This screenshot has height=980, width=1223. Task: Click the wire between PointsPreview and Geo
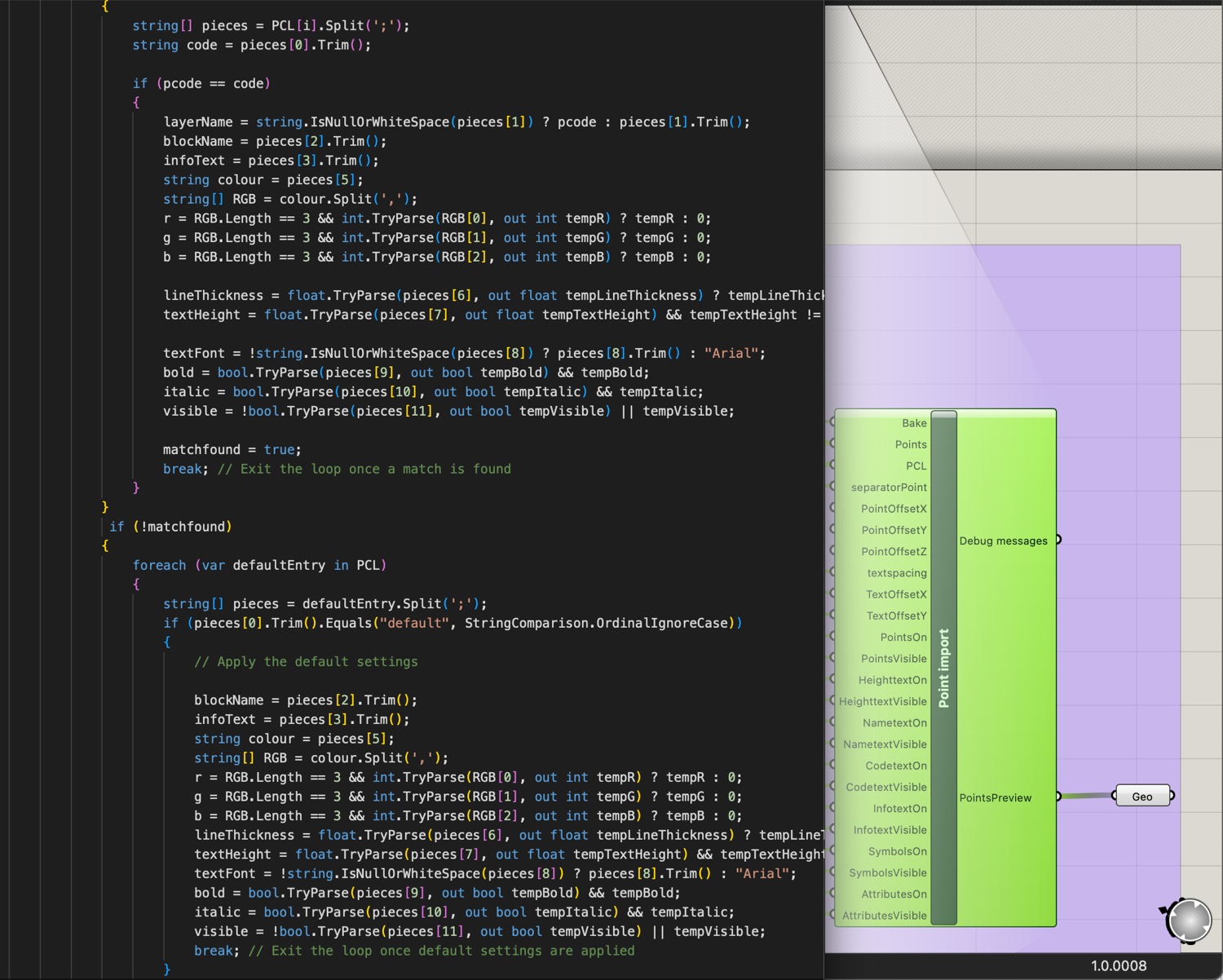tap(1087, 796)
